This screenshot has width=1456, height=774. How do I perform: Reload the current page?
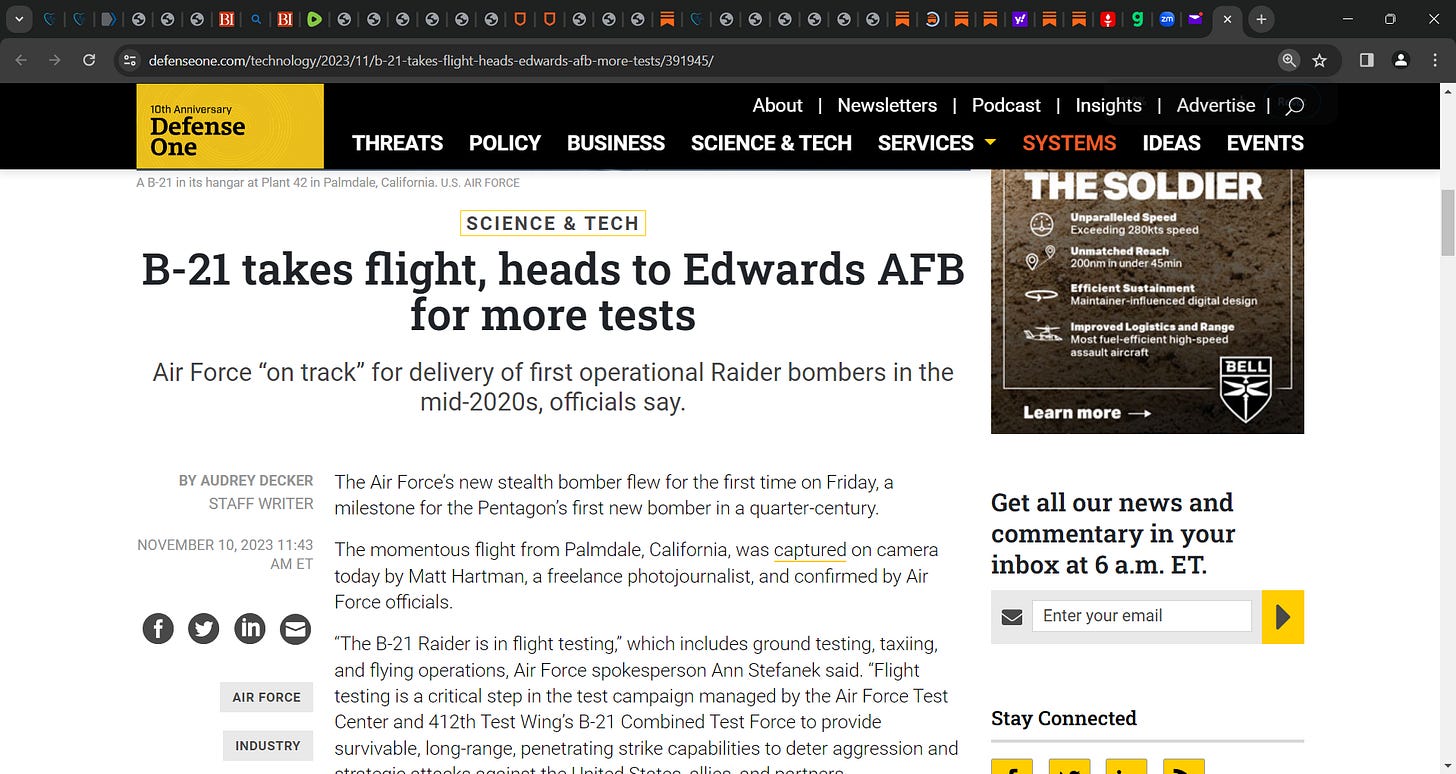coord(89,60)
